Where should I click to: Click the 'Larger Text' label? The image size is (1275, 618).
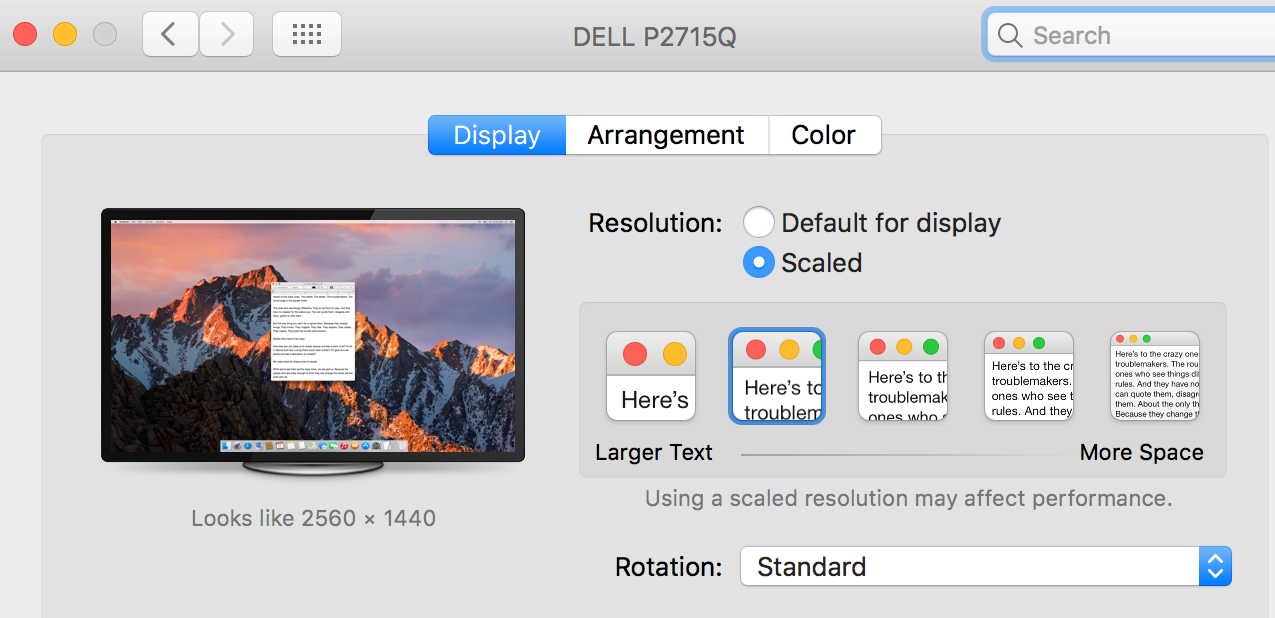[654, 452]
